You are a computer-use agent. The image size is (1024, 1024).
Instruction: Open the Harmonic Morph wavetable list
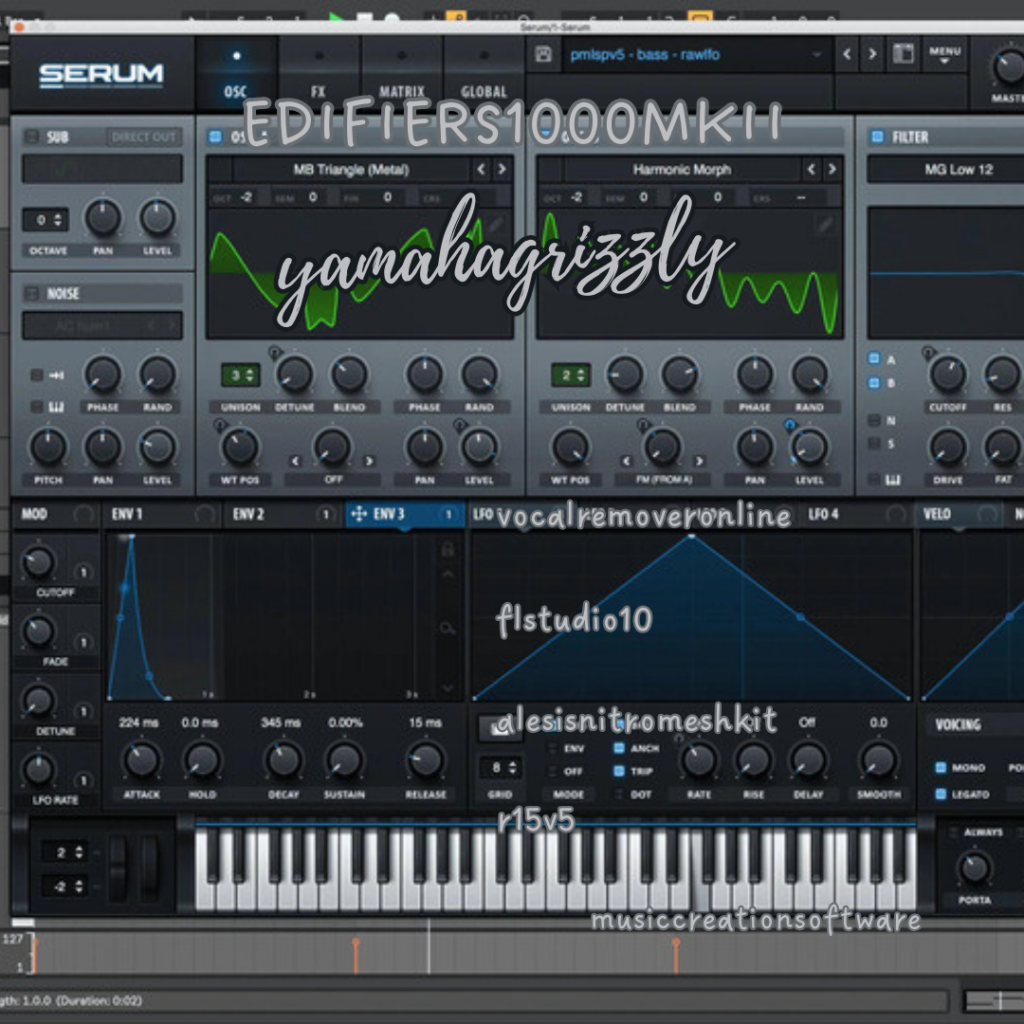click(x=682, y=170)
